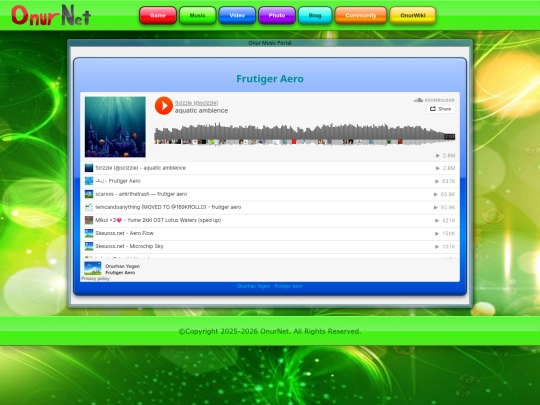The height and width of the screenshot is (405, 540).
Task: Play Yume 2kki OST Lotus Waters track
Action: click(270, 220)
